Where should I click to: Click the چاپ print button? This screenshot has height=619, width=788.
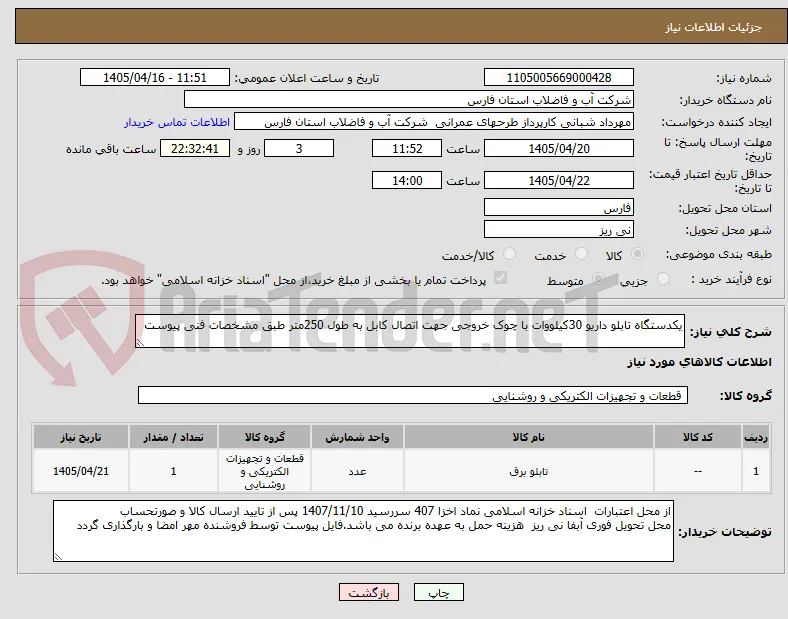tap(438, 592)
